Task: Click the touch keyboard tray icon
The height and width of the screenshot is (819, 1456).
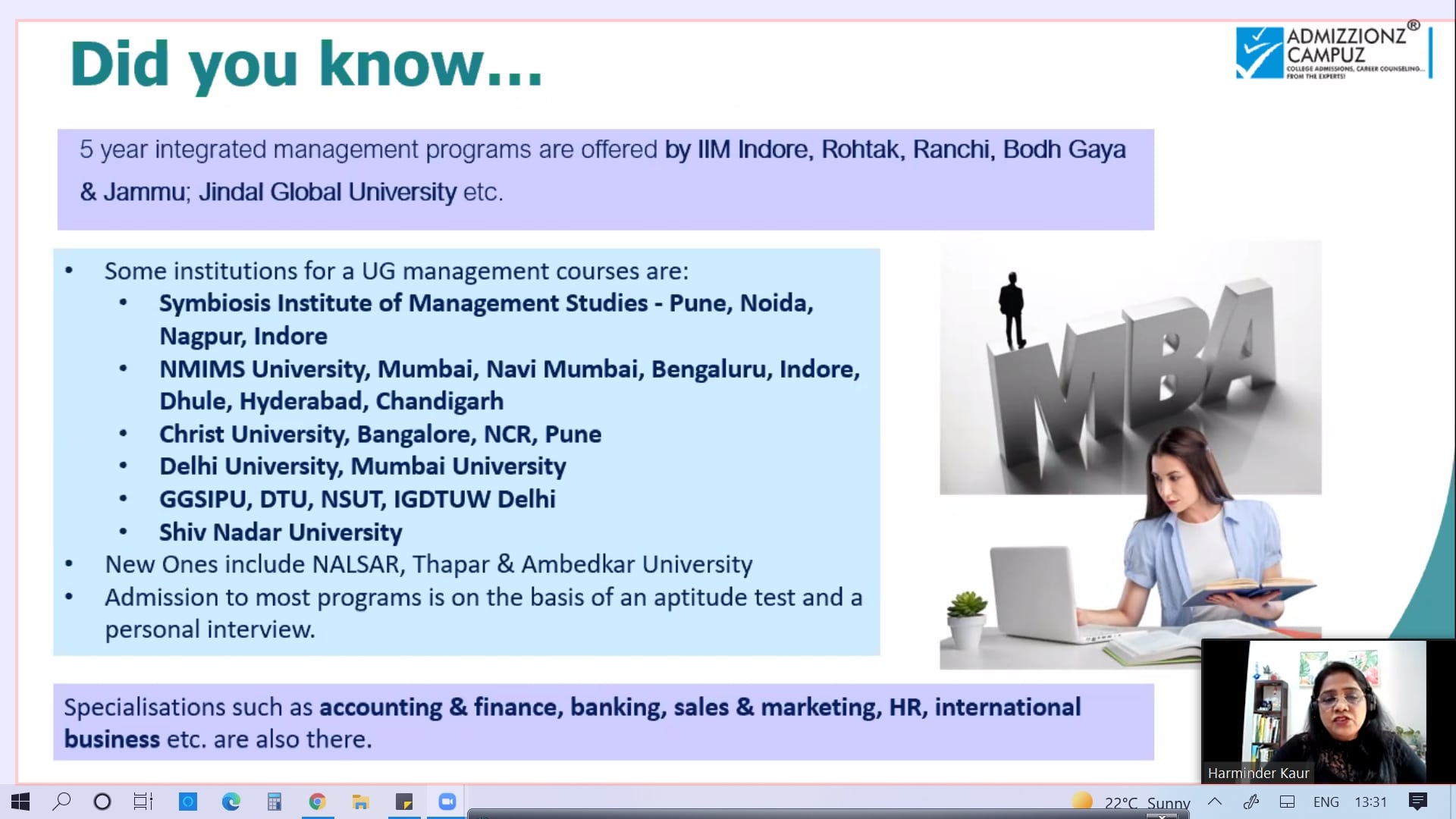Action: (1287, 802)
